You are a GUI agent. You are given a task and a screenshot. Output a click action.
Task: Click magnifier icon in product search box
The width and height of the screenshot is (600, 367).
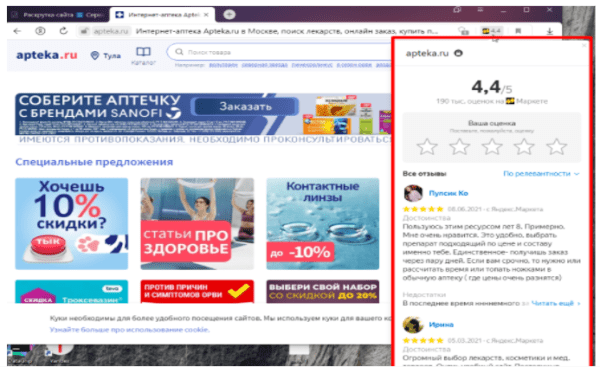(x=179, y=52)
